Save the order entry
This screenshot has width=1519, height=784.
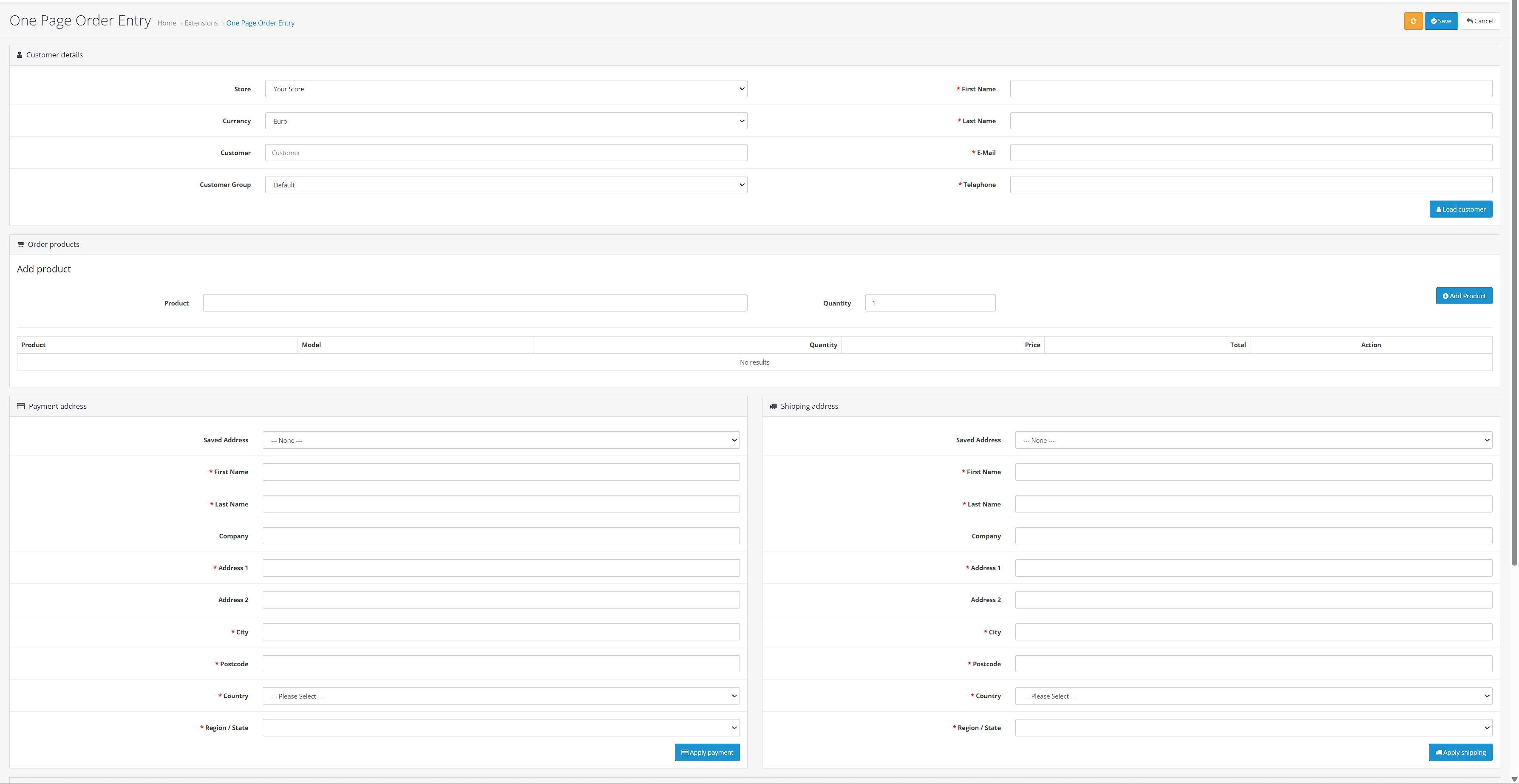coord(1440,21)
